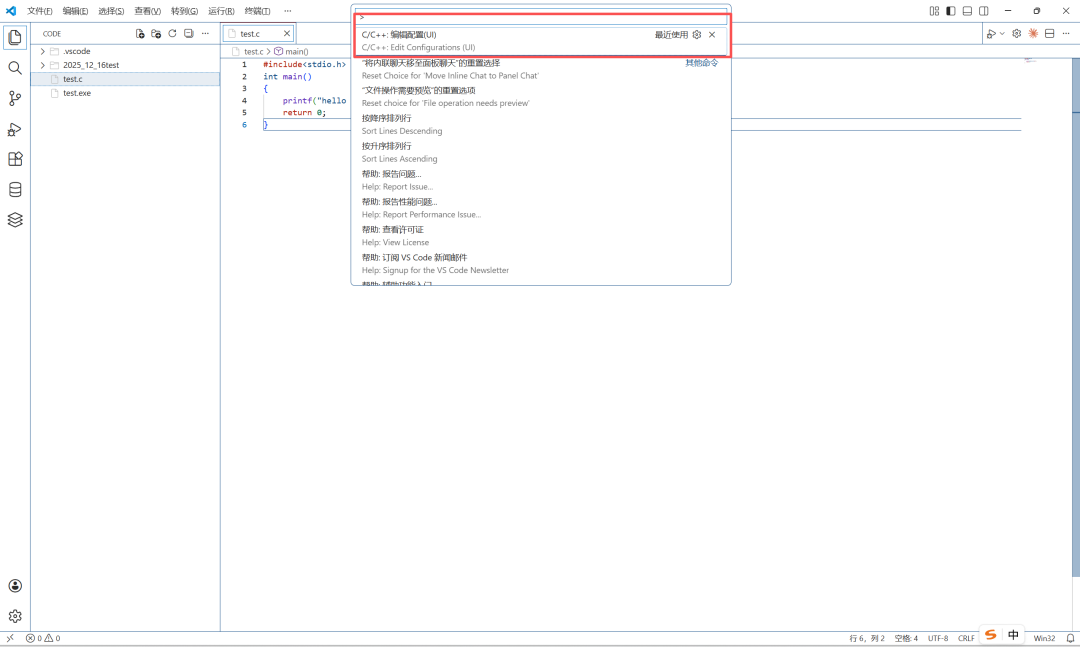Select test.exe in the file explorer
The width and height of the screenshot is (1080, 647).
(x=125, y=93)
